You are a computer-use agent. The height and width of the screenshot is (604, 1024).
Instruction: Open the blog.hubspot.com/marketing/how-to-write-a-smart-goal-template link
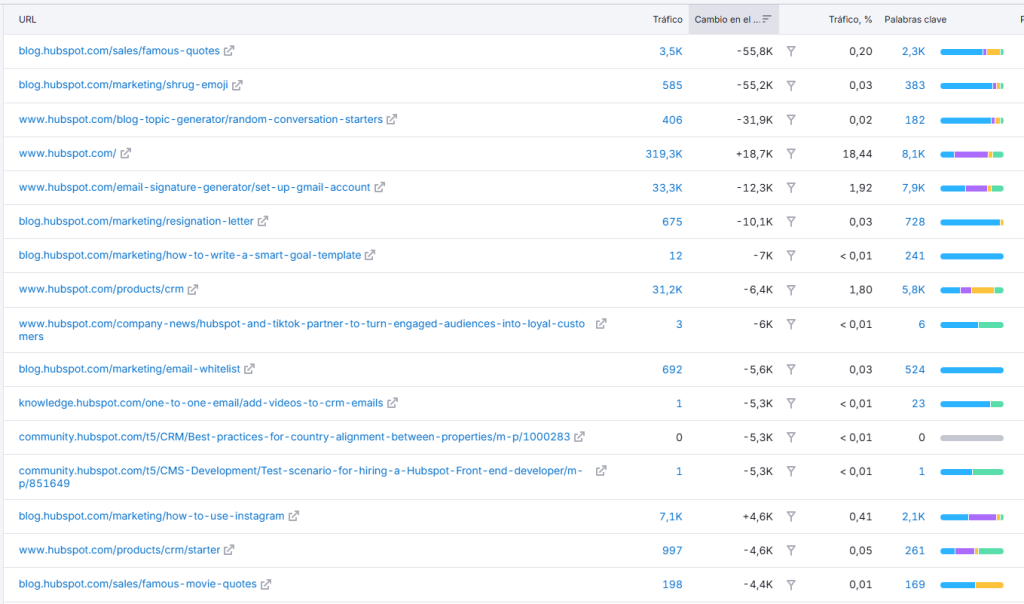(x=189, y=255)
